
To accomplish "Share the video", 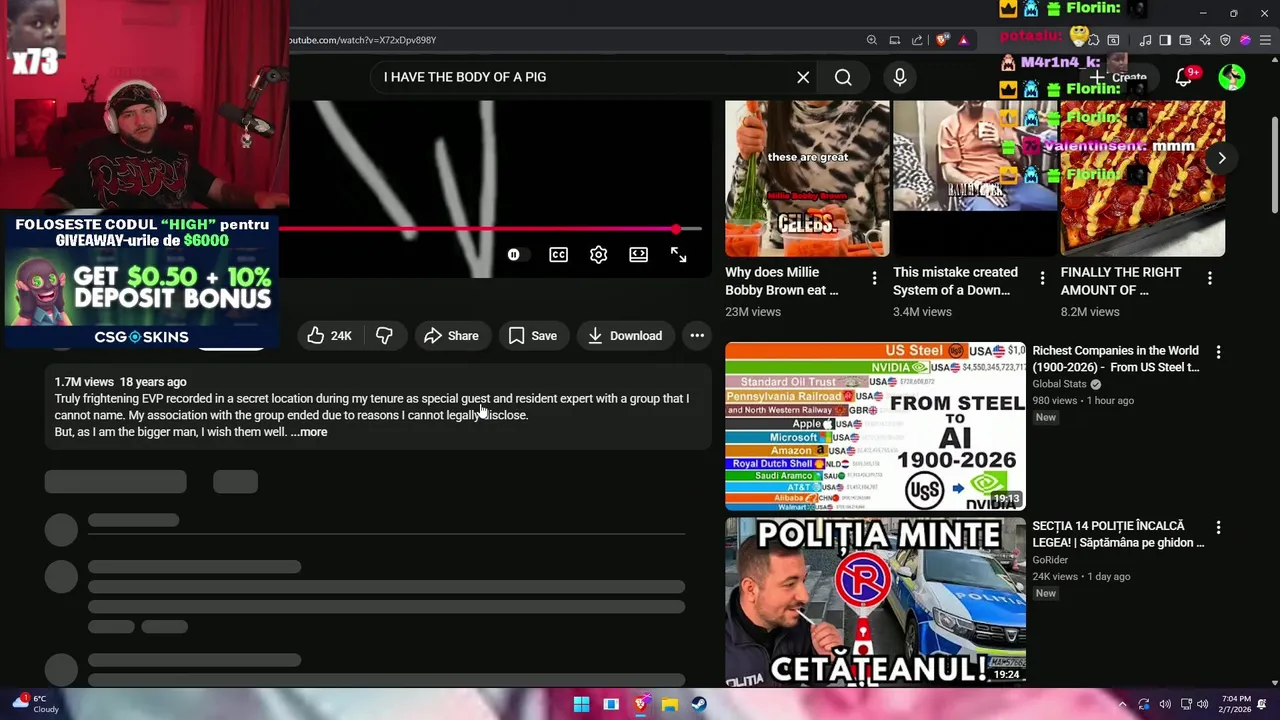I will (451, 336).
